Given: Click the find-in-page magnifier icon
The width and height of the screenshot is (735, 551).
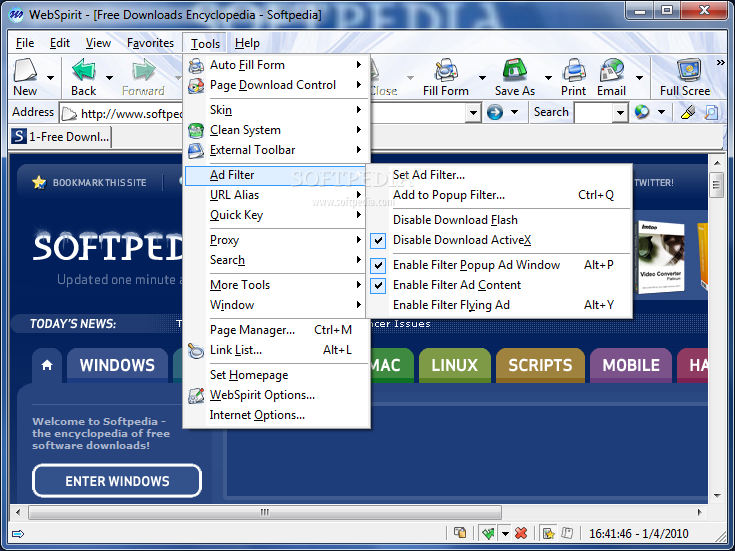Looking at the screenshot, I should point(711,112).
